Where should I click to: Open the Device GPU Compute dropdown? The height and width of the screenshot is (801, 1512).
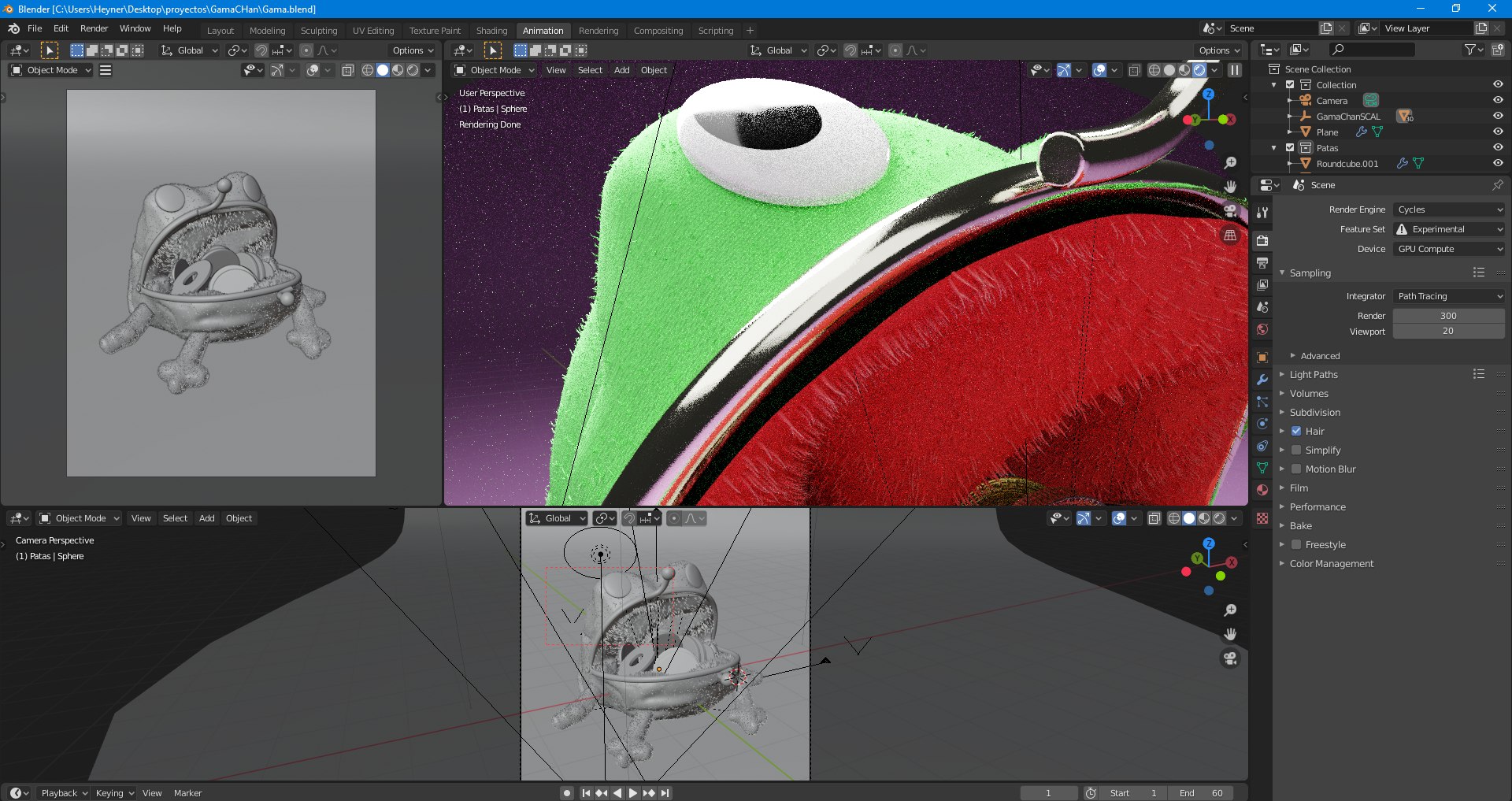click(x=1449, y=249)
